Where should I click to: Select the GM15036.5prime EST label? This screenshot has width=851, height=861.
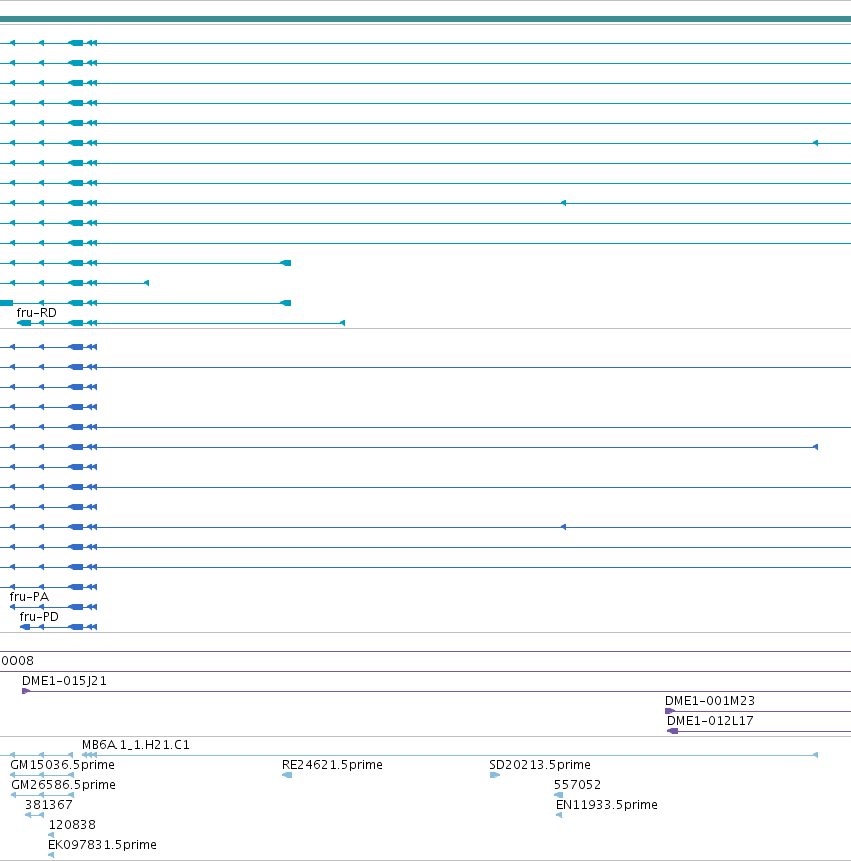(63, 765)
